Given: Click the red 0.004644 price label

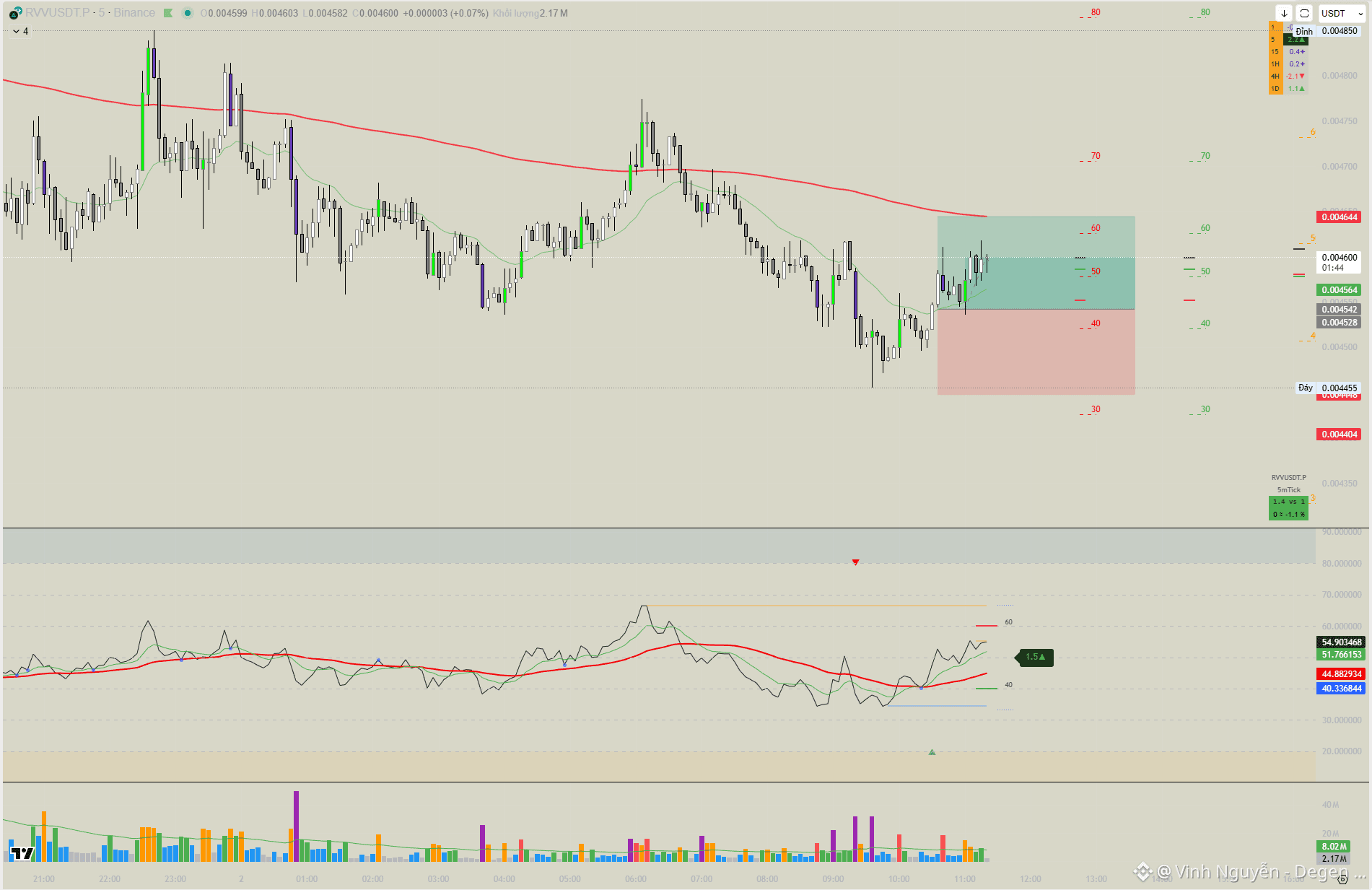Looking at the screenshot, I should (x=1339, y=217).
